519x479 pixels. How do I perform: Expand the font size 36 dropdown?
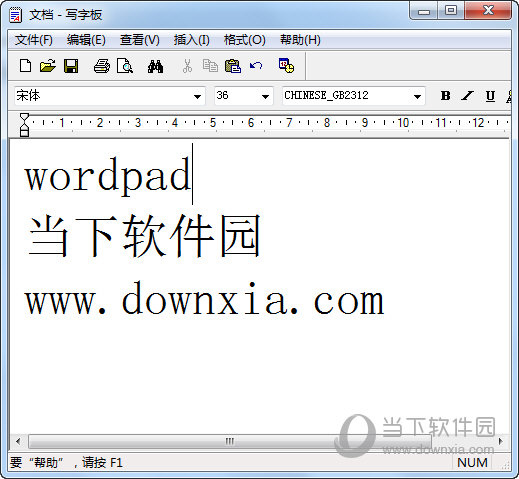tap(265, 97)
